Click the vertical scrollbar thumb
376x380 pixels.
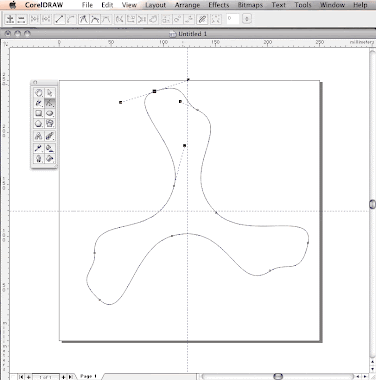(373, 204)
